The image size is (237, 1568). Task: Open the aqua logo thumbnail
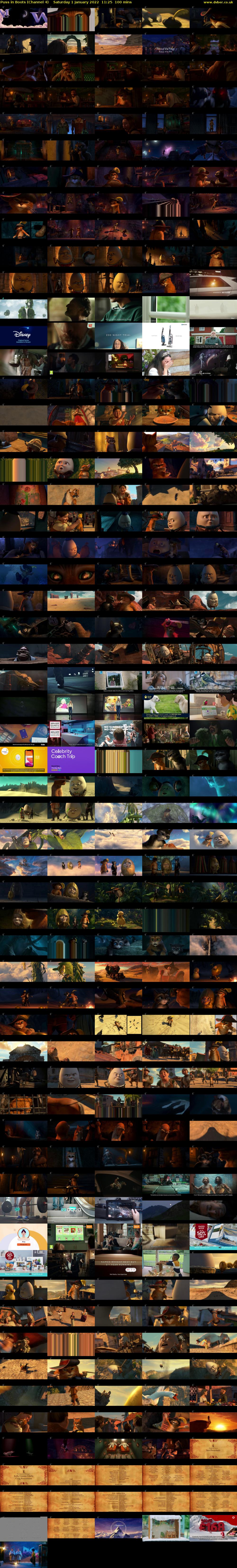[71, 1210]
